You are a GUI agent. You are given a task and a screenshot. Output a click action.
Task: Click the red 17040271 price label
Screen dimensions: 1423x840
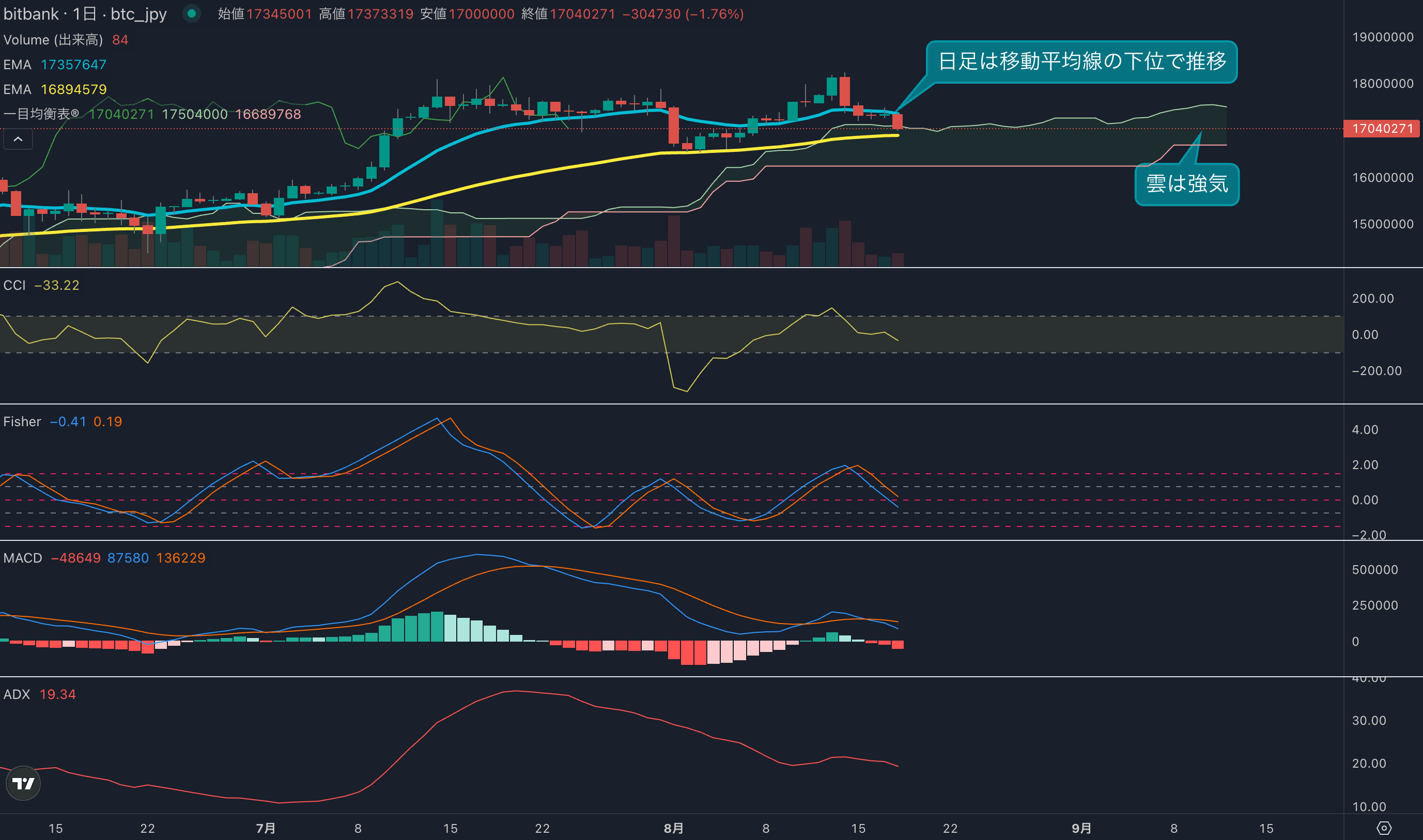1382,129
